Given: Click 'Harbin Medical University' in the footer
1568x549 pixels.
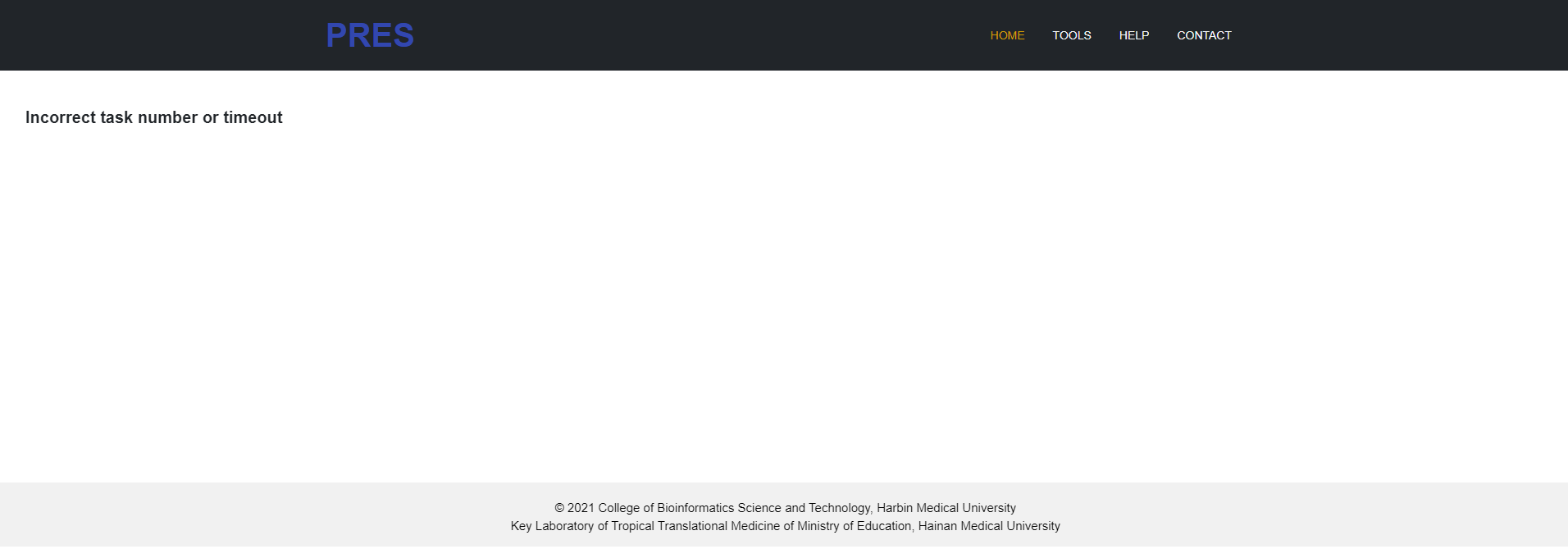Looking at the screenshot, I should click(946, 508).
